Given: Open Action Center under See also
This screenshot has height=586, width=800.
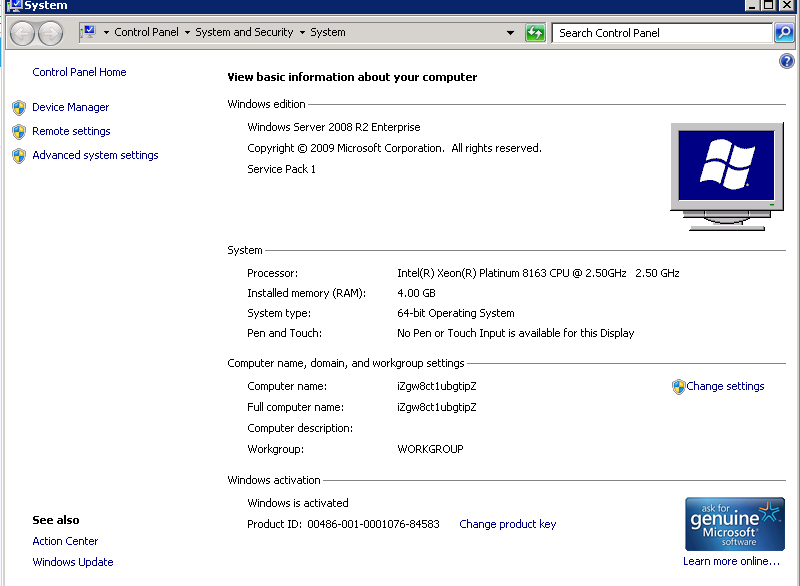Looking at the screenshot, I should coord(65,541).
